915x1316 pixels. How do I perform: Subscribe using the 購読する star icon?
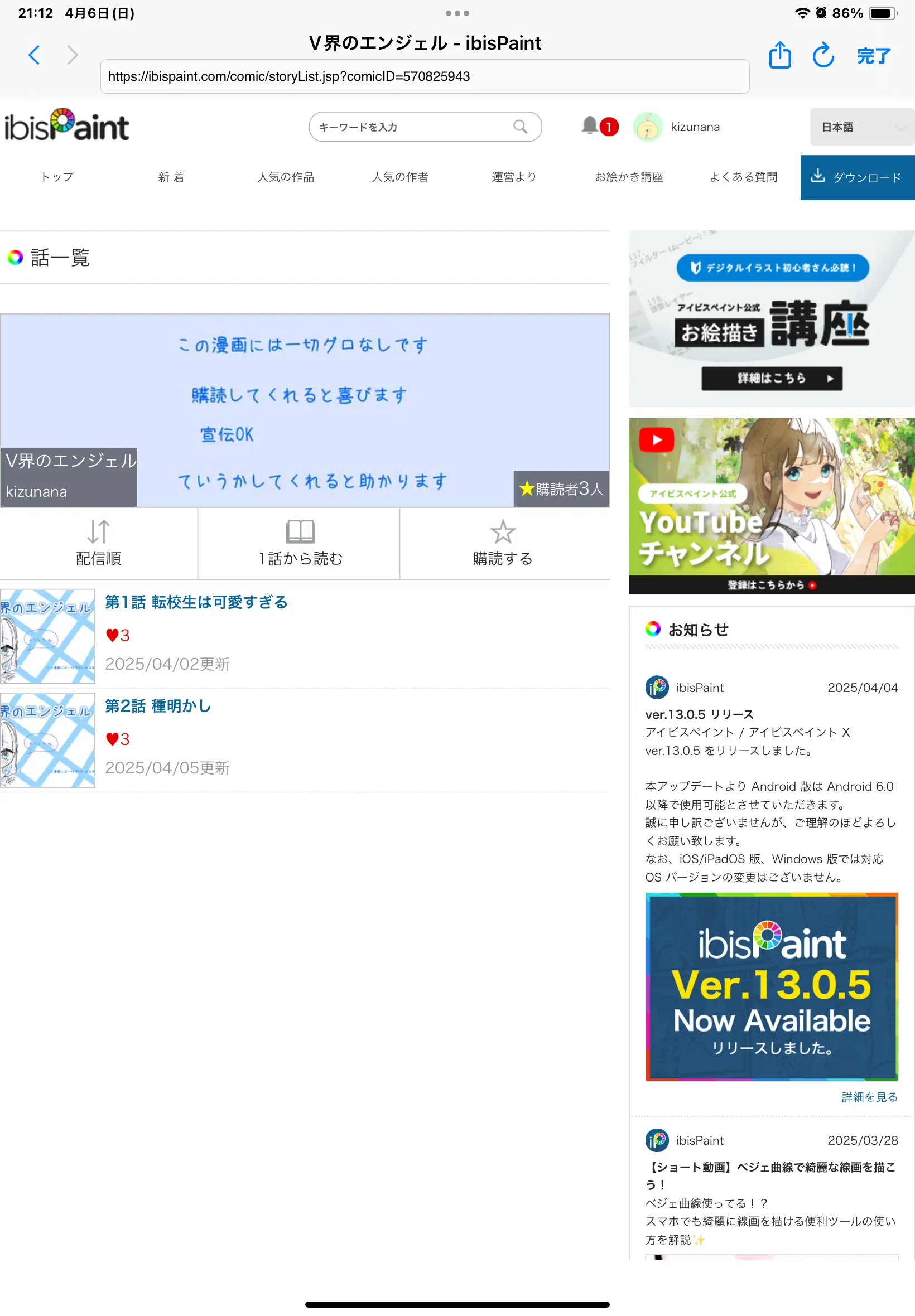pos(503,531)
